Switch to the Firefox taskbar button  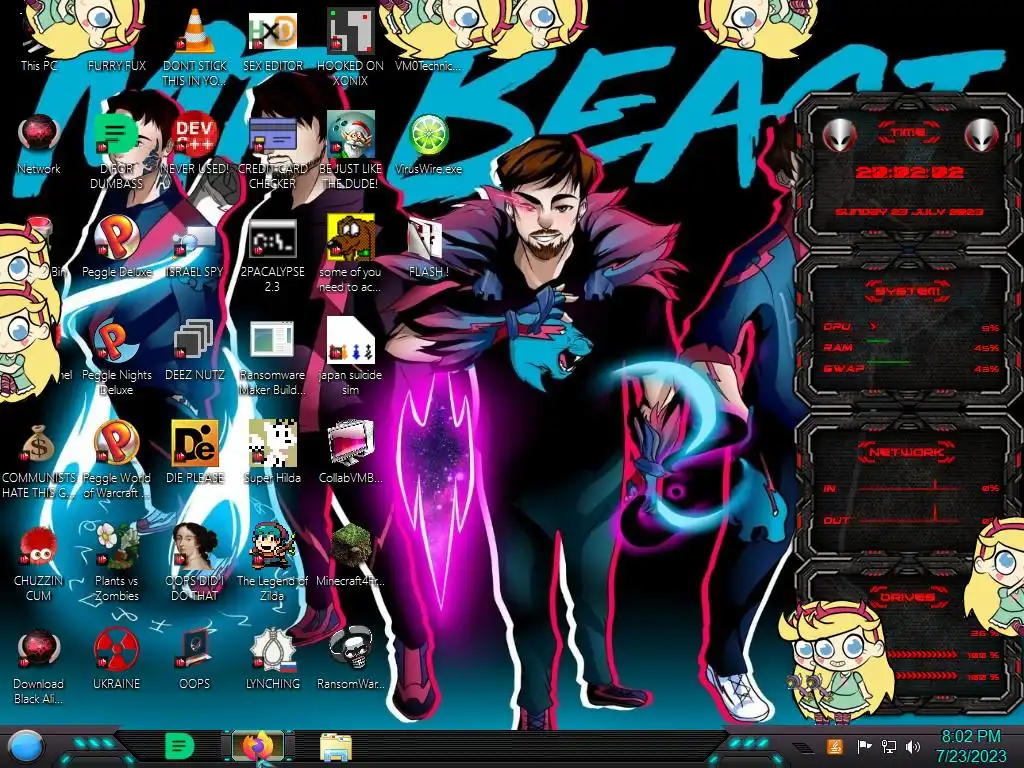point(258,746)
